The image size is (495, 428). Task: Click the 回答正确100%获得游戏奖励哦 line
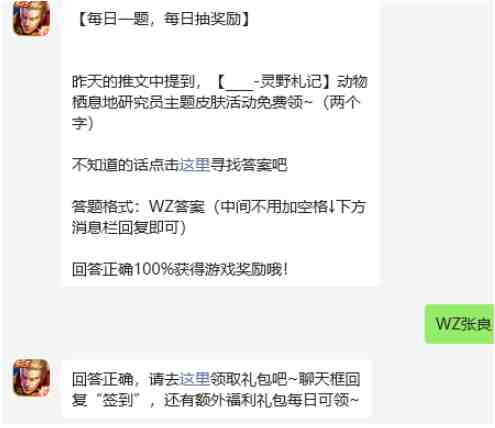(x=180, y=269)
